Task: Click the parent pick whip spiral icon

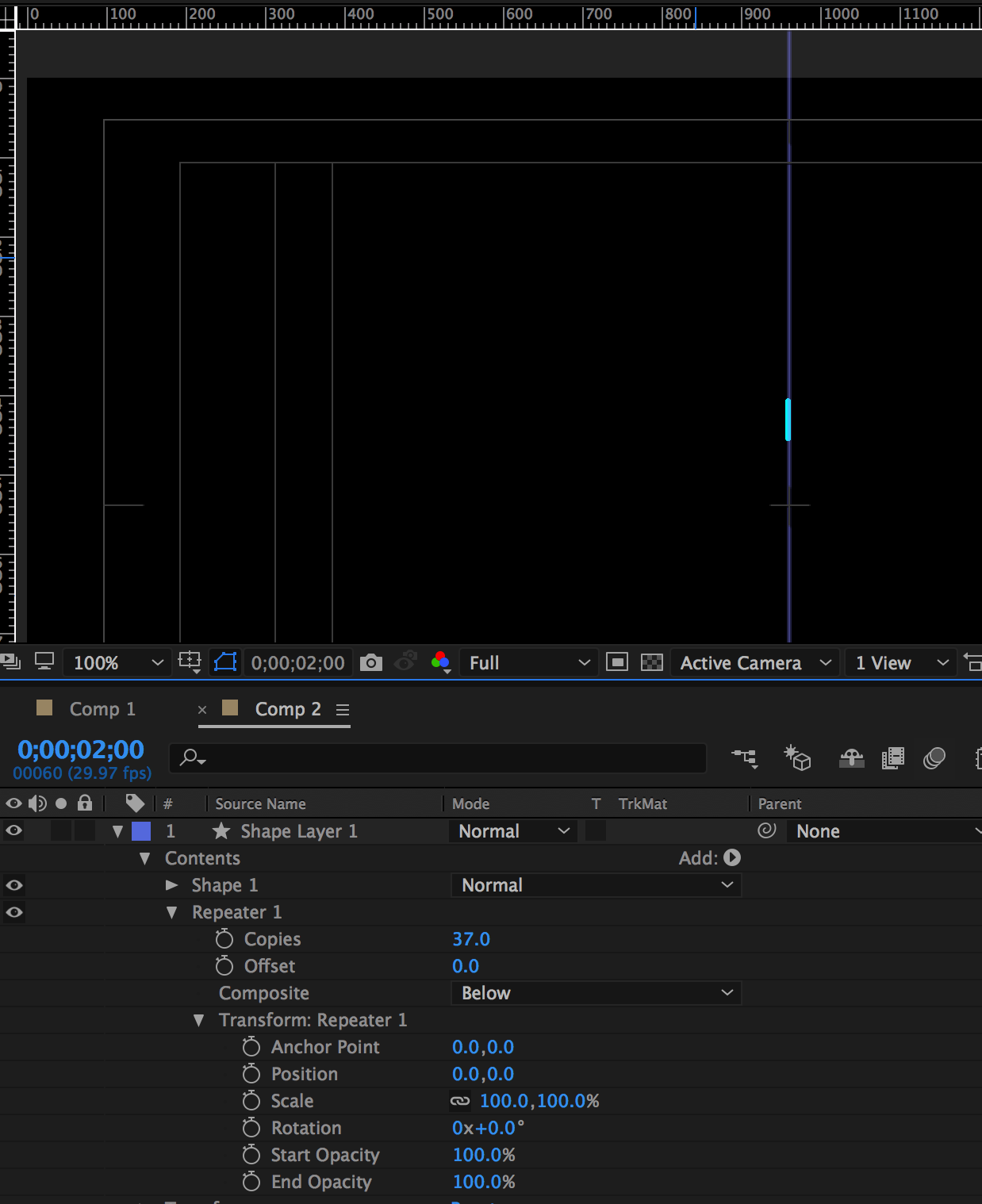Action: pyautogui.click(x=766, y=830)
